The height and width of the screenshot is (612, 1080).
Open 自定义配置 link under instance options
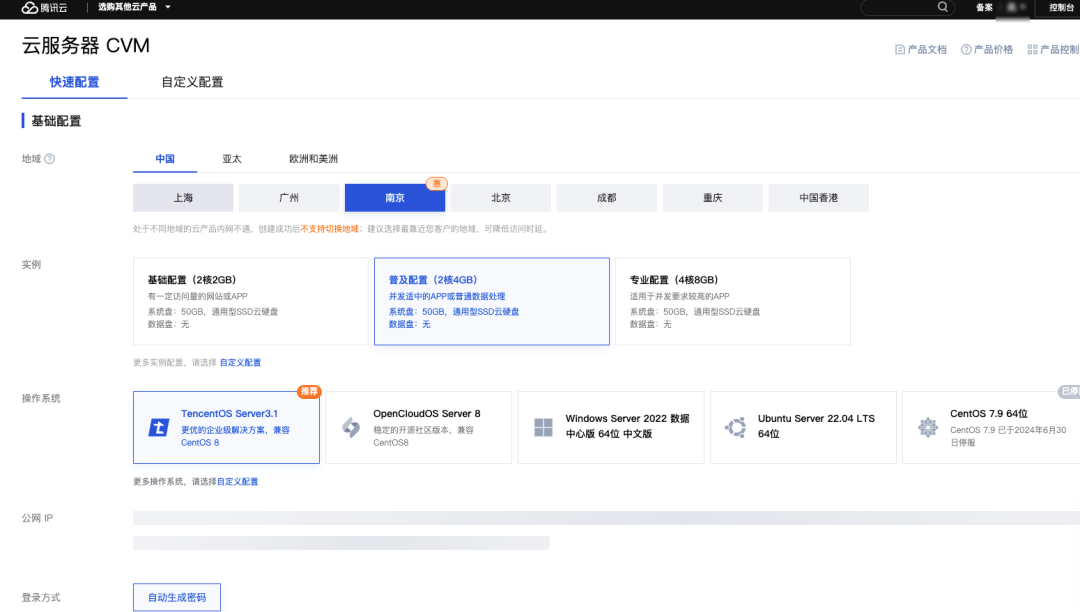(x=240, y=362)
